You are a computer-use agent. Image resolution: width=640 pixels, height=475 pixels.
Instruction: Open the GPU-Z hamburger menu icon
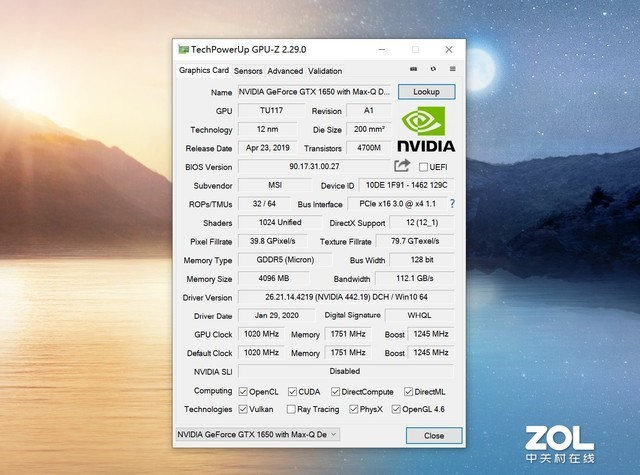pos(453,69)
